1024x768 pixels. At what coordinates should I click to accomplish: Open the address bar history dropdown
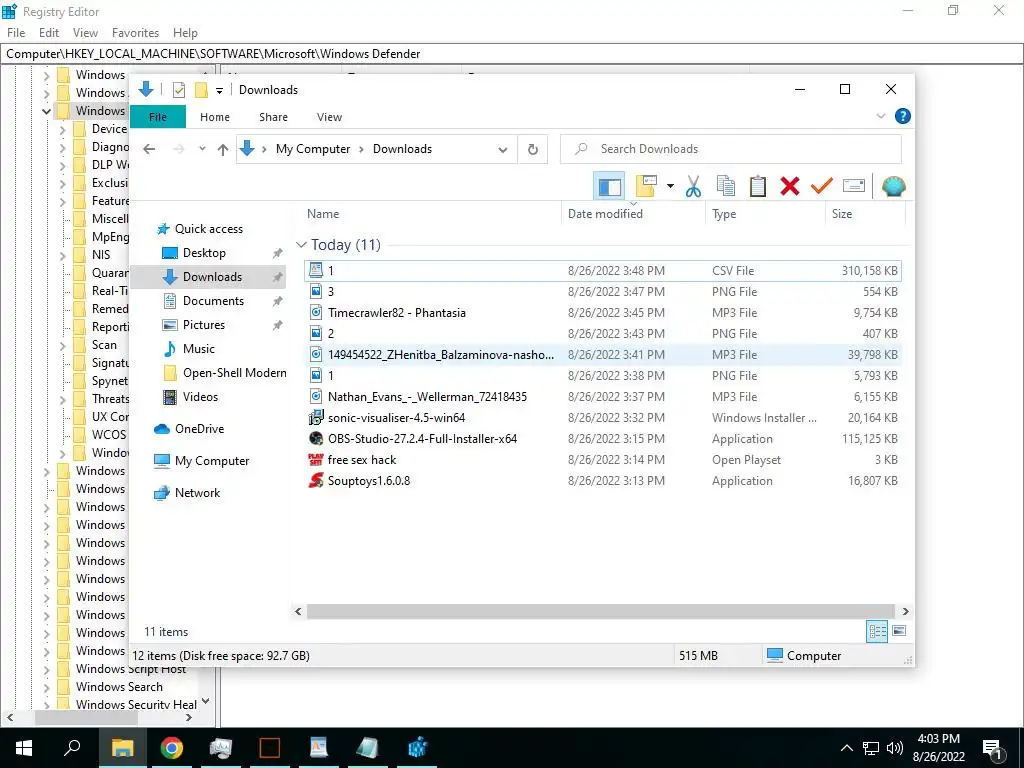[502, 150]
